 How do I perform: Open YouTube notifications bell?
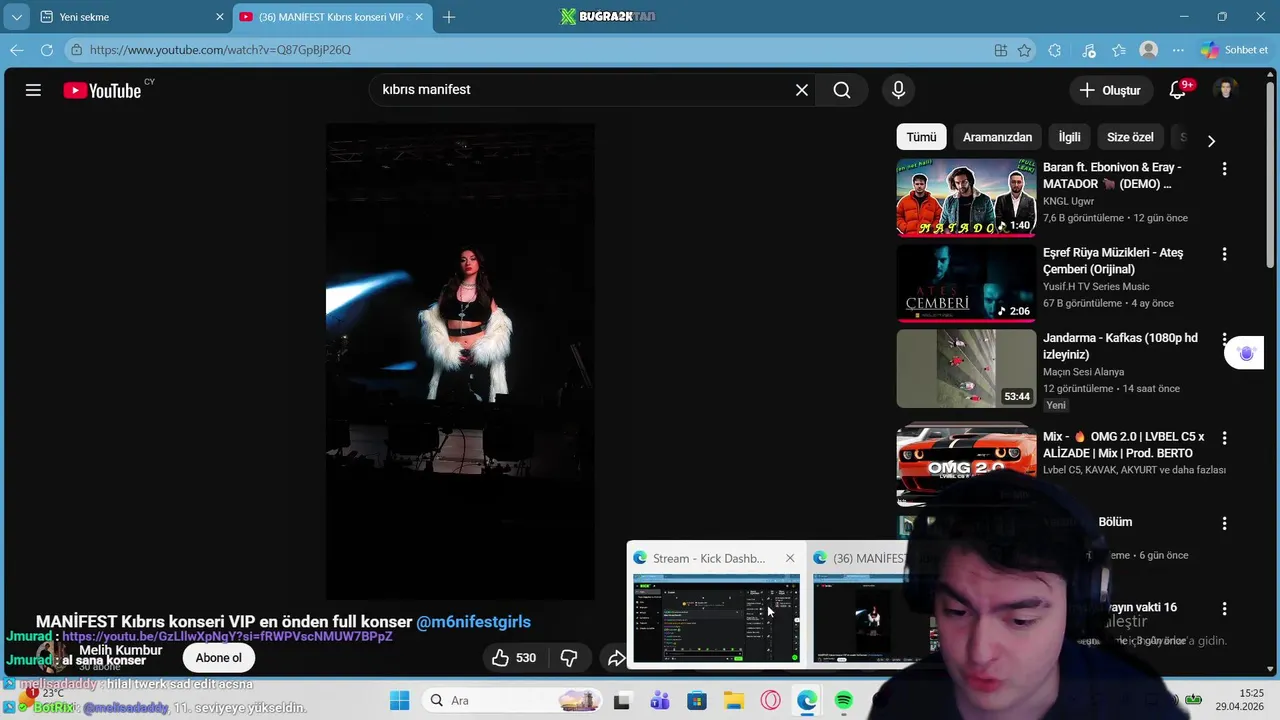pos(1178,90)
